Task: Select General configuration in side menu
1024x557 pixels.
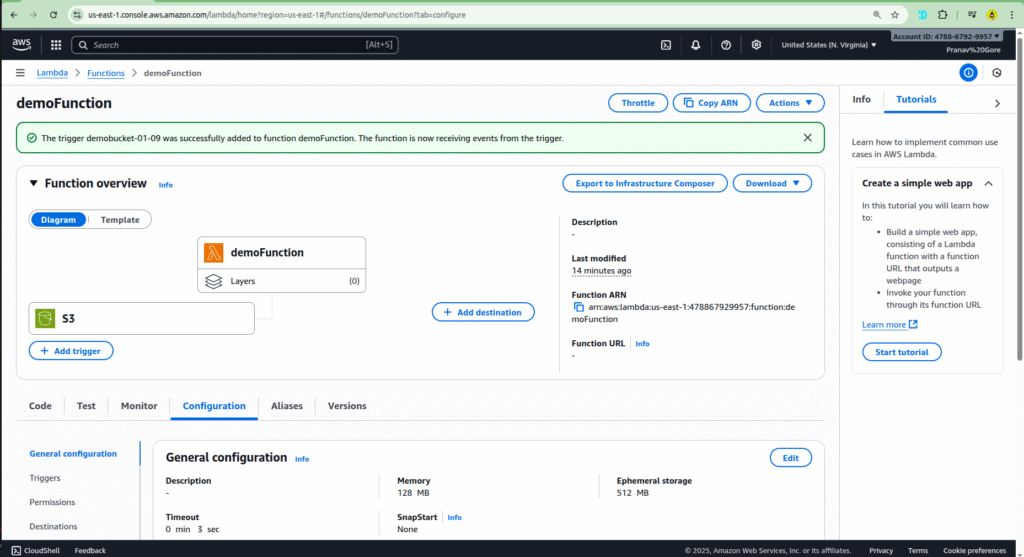Action: coord(73,453)
